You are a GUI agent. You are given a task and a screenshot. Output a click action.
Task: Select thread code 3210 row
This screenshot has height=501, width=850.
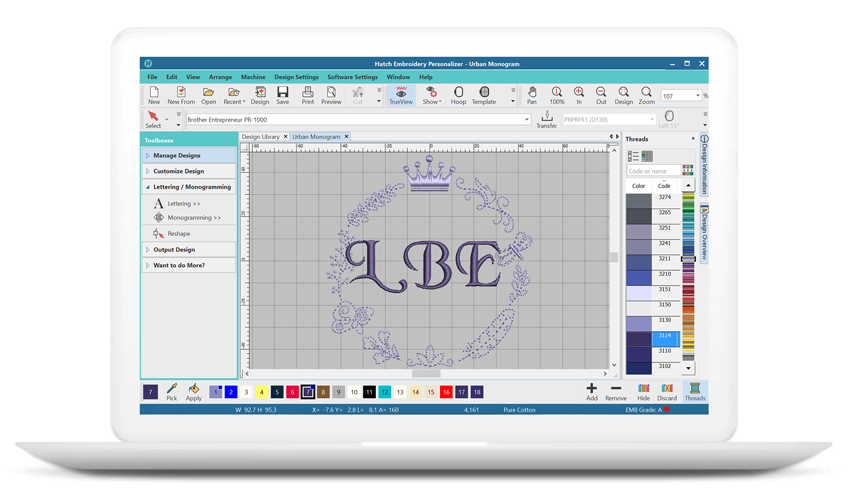tap(653, 278)
